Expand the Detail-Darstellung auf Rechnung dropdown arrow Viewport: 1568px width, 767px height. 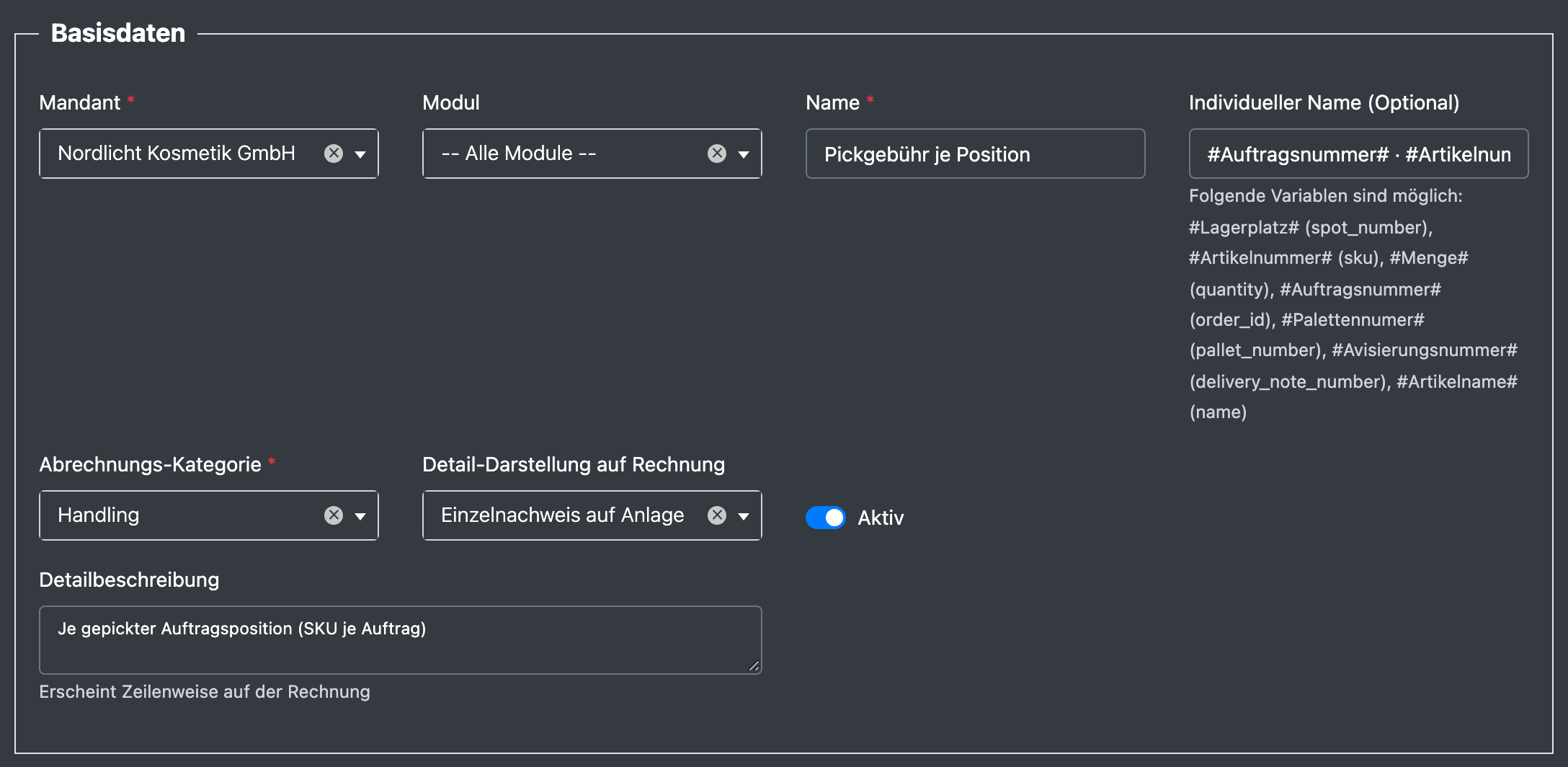click(x=744, y=516)
